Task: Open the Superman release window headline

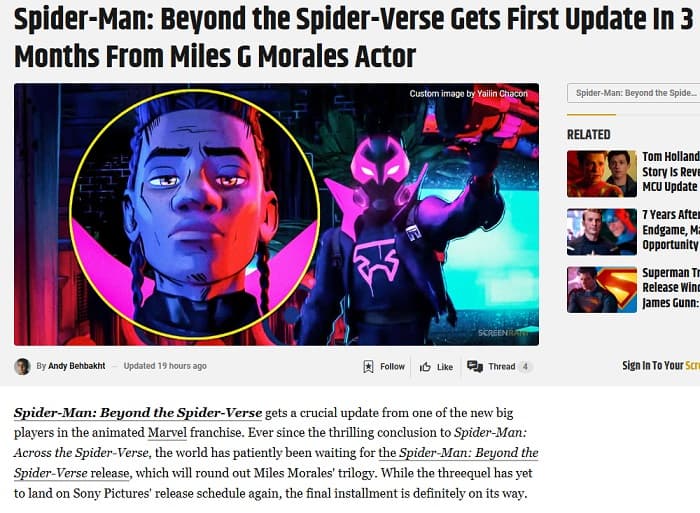Action: click(x=671, y=288)
